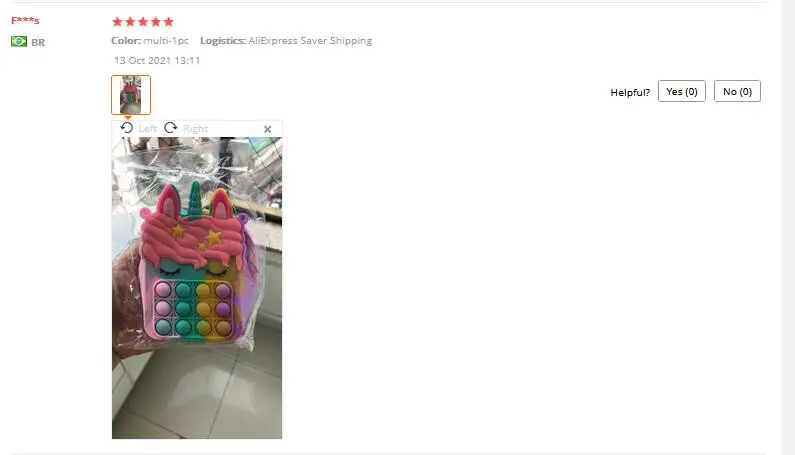Click the fourth rating star
Viewport: 795px width, 455px height.
[x=156, y=21]
